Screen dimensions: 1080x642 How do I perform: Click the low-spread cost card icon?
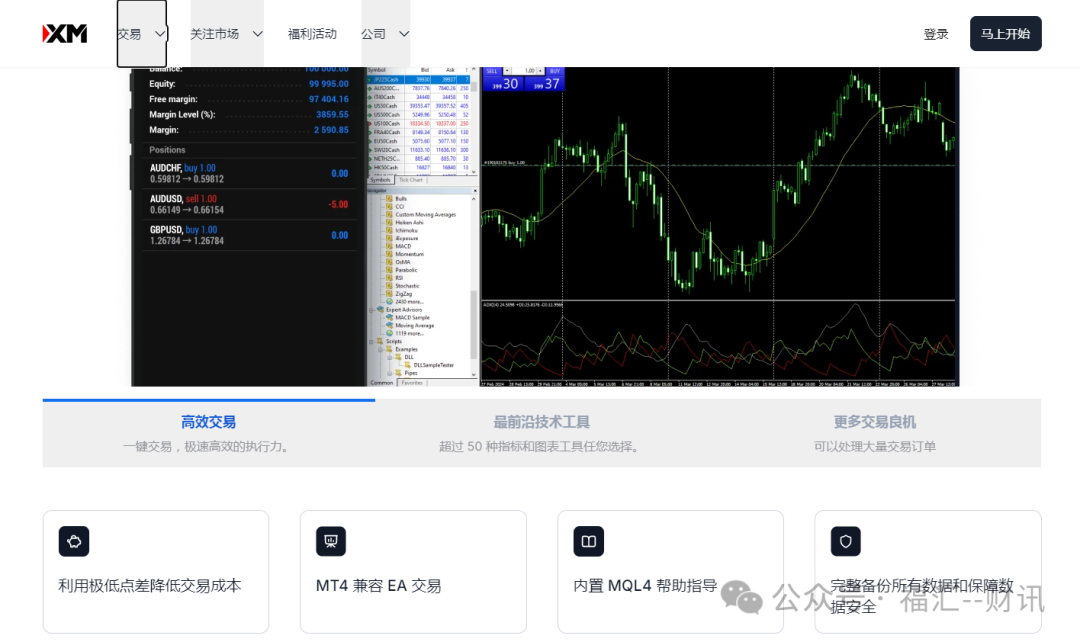[x=74, y=541]
